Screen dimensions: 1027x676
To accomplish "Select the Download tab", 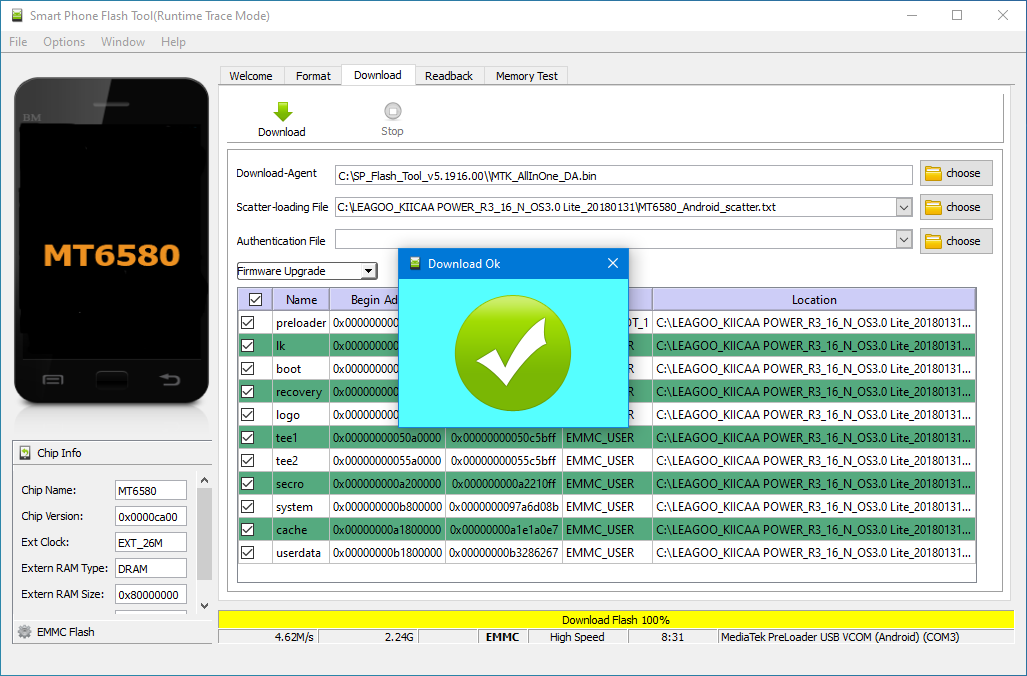I will coord(378,75).
